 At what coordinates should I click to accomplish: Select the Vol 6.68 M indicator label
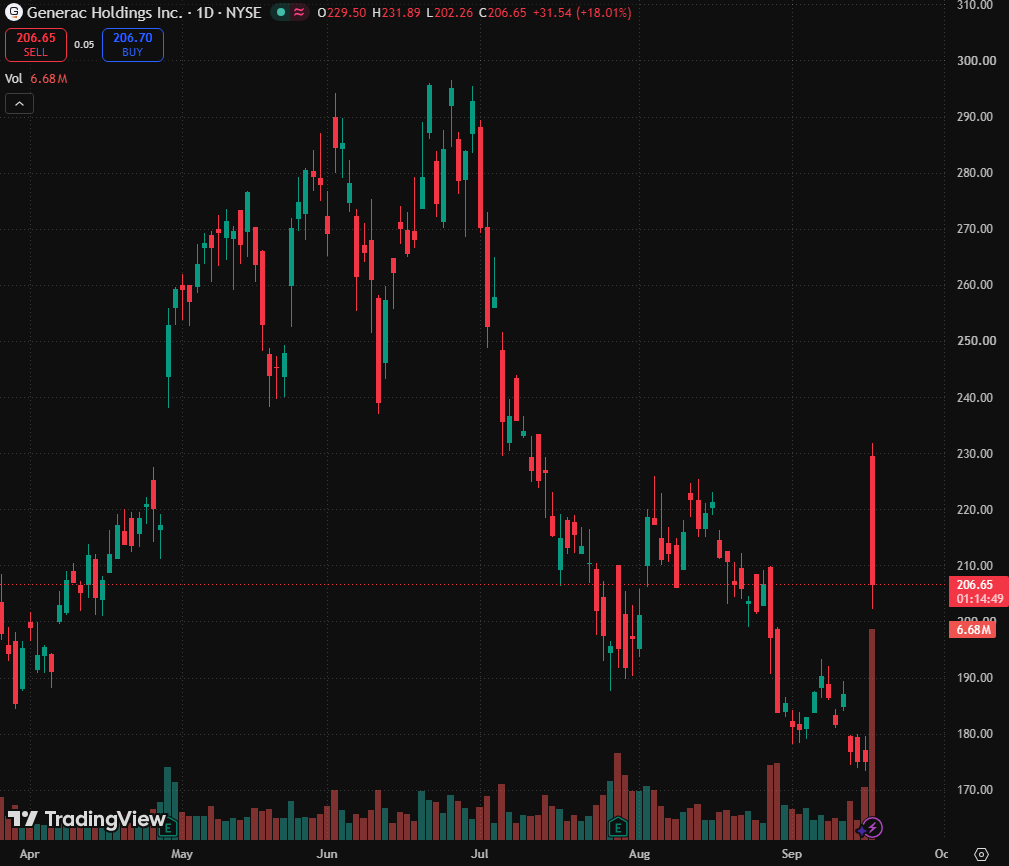click(36, 78)
